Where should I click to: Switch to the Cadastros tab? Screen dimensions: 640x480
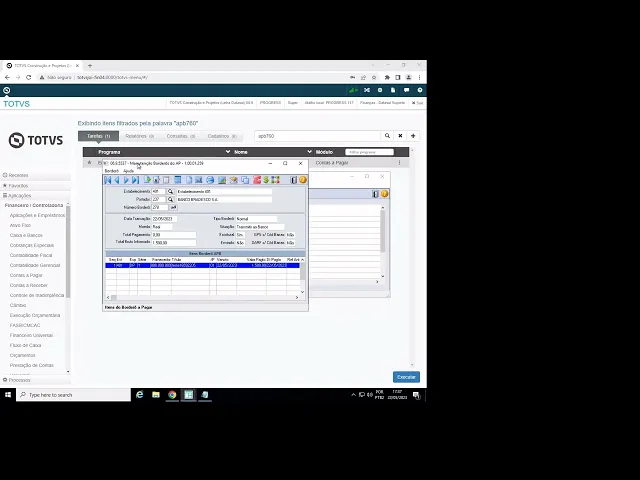pos(222,136)
